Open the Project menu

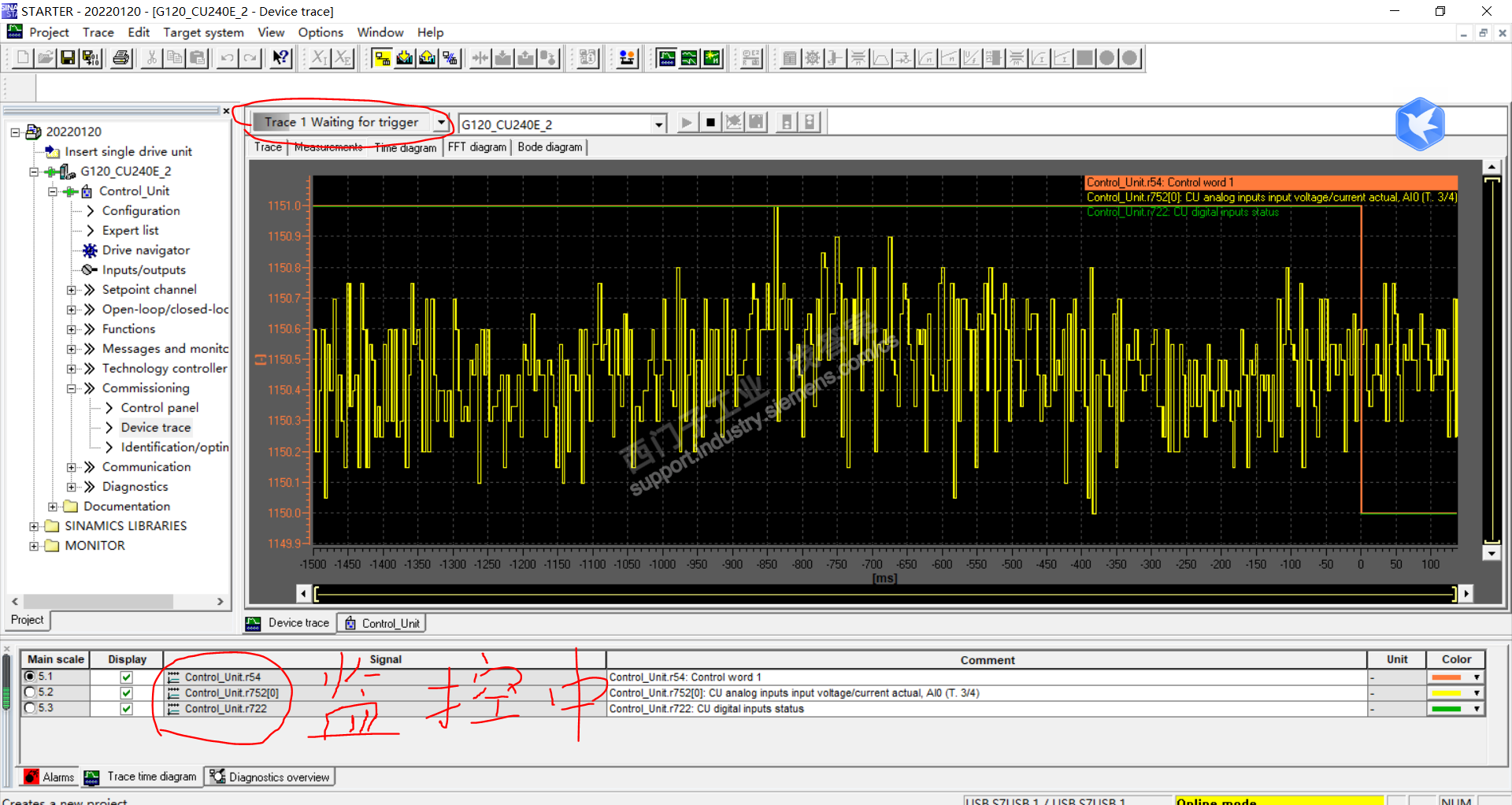click(x=49, y=32)
